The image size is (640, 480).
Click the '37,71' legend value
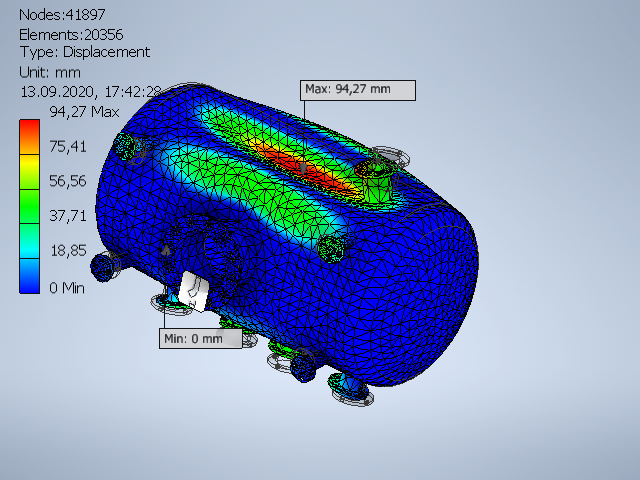tap(68, 216)
